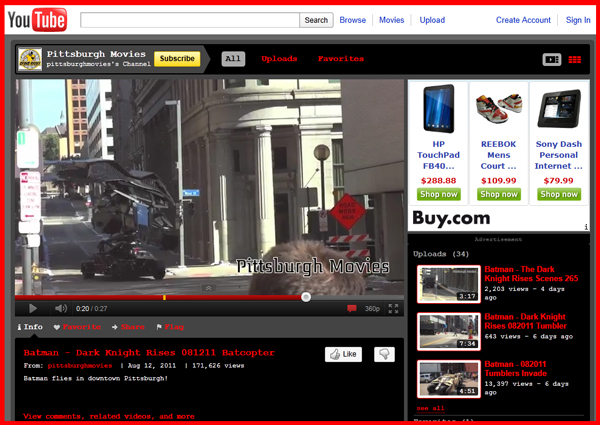This screenshot has width=600, height=425.
Task: Click the Pittsburgh Movies channel avatar
Action: 30,59
